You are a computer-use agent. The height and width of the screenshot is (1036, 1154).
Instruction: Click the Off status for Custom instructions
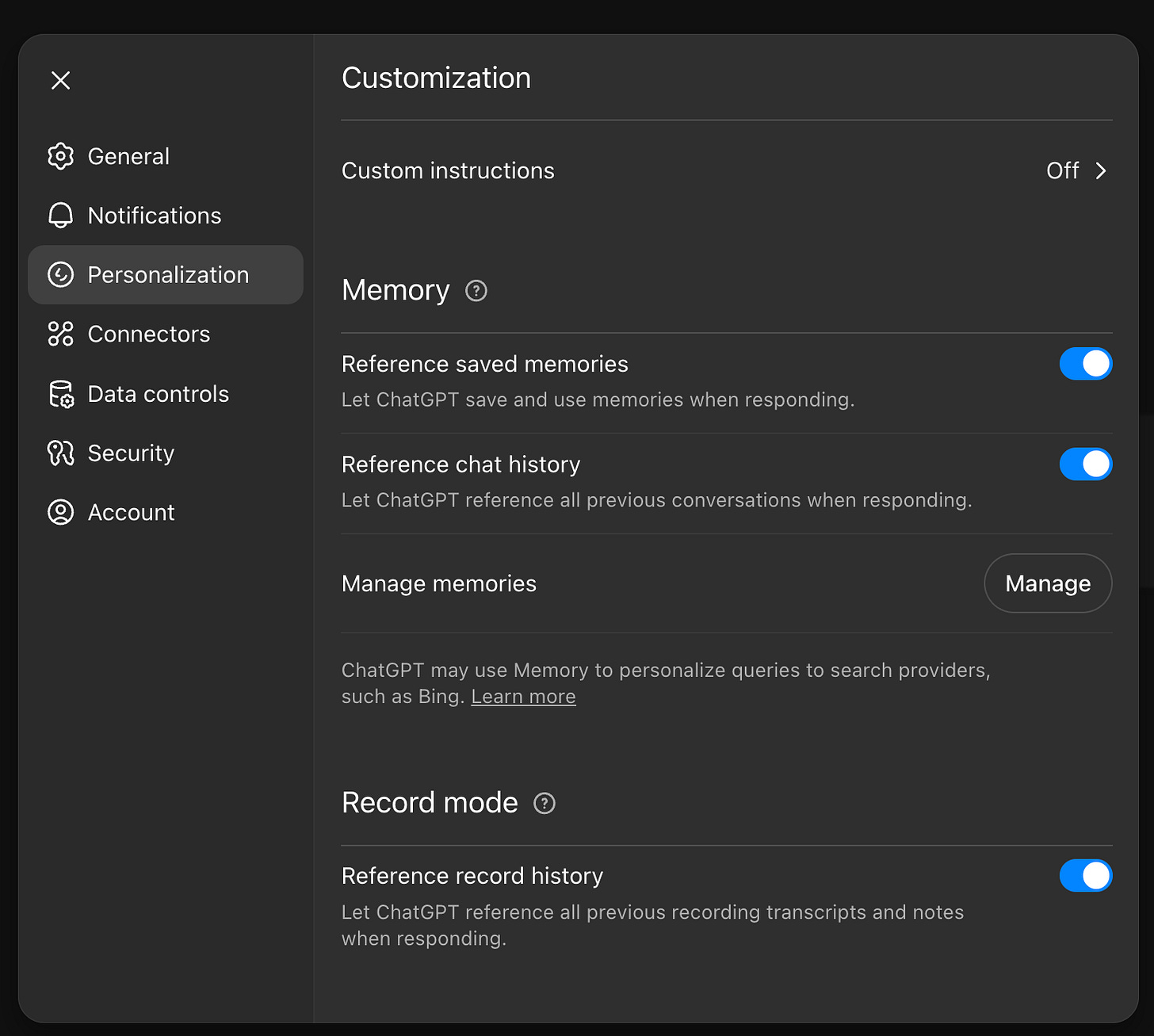[1063, 171]
